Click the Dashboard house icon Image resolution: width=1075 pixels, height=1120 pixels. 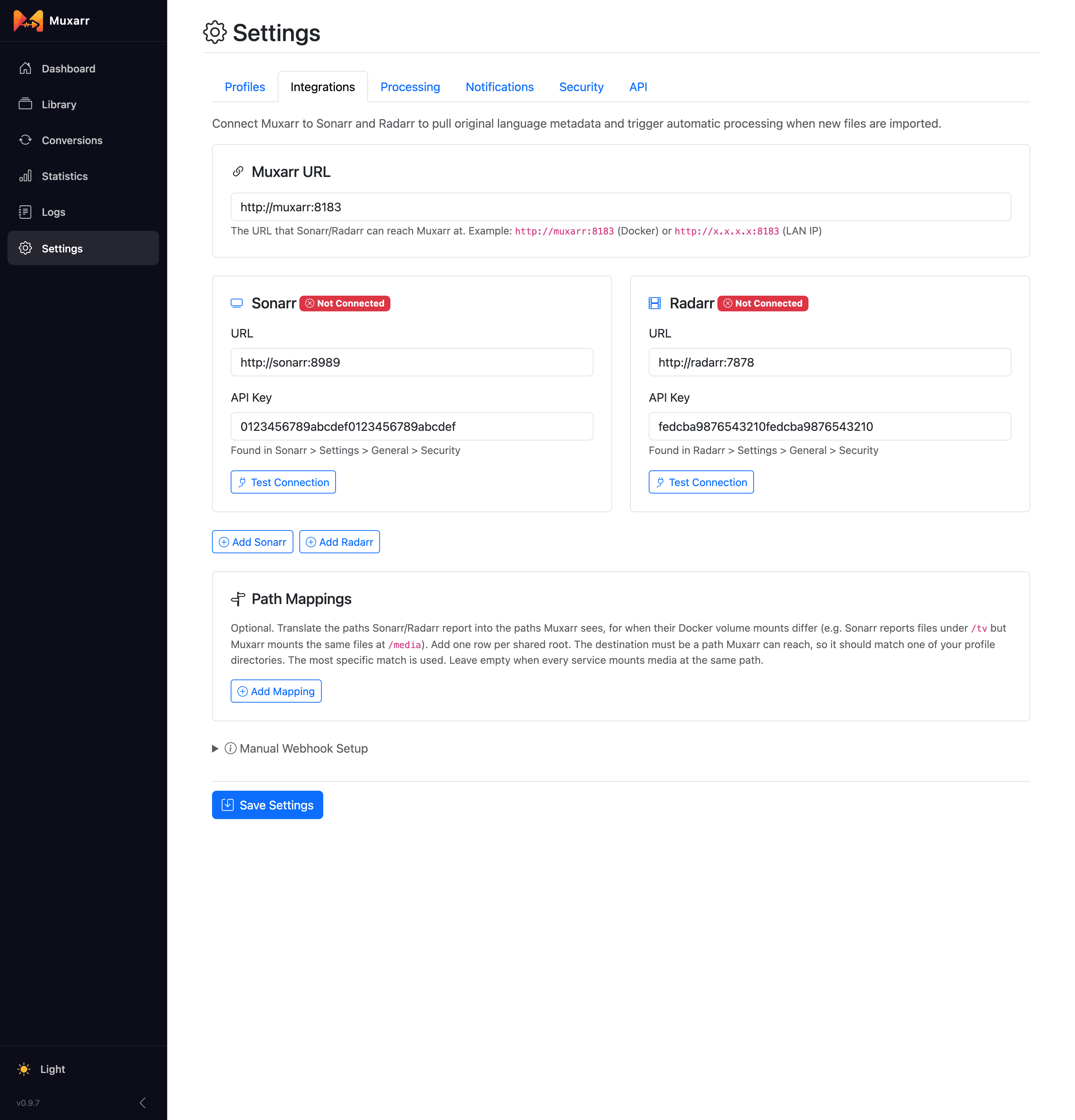(25, 69)
